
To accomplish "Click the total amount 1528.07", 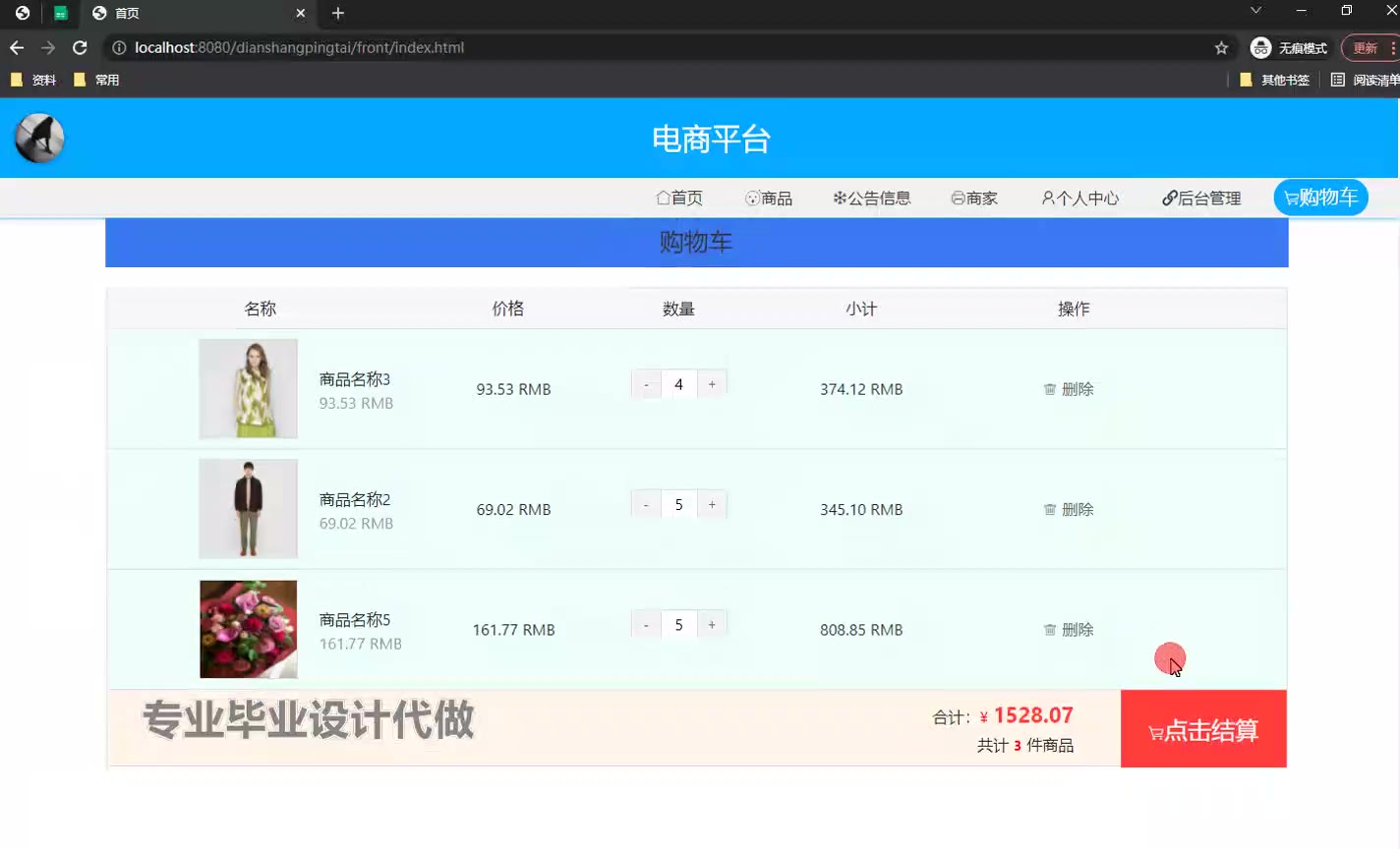I will point(1033,715).
